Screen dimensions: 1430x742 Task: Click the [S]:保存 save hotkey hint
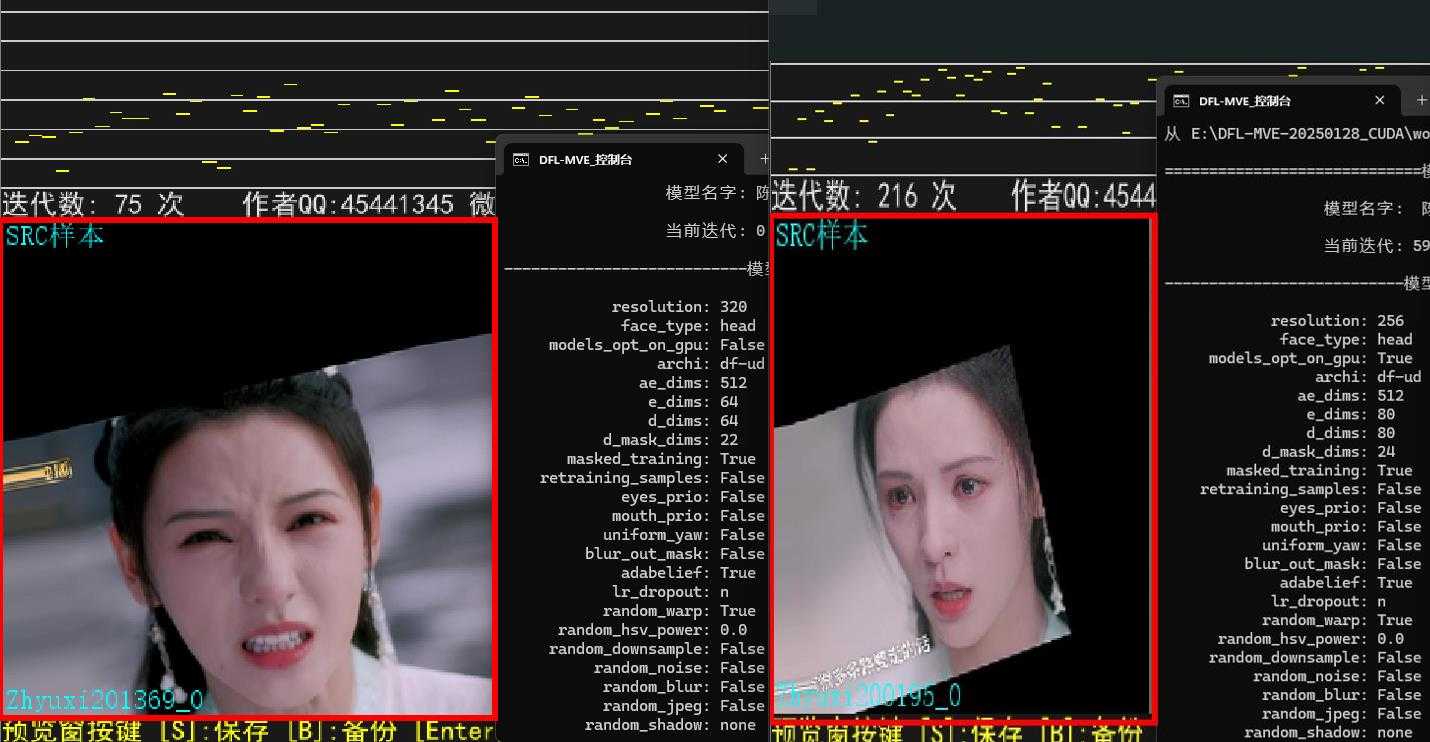pos(215,730)
